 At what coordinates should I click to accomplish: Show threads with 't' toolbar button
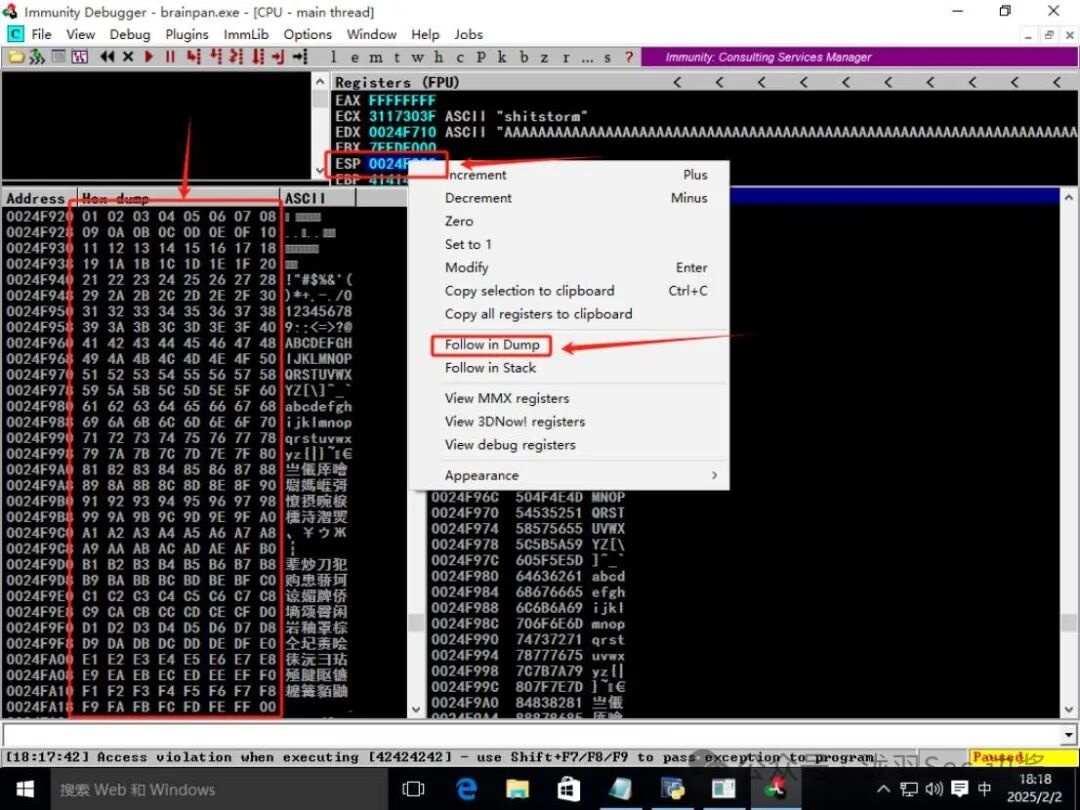click(397, 57)
